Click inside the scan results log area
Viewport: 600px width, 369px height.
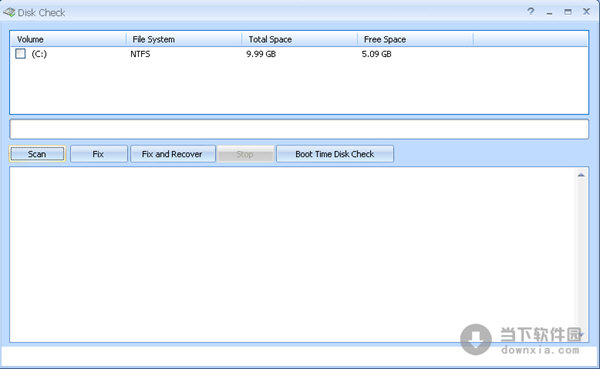pos(293,255)
